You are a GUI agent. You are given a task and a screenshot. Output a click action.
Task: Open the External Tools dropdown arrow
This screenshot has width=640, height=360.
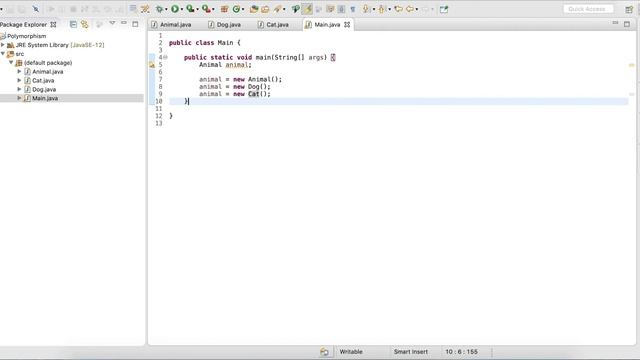point(213,9)
